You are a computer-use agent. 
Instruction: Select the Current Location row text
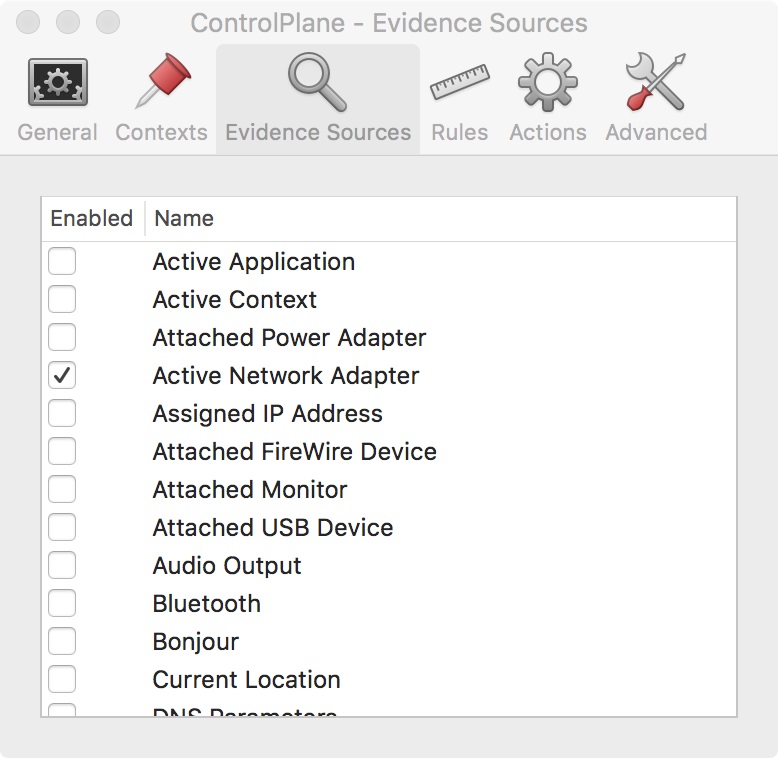[247, 680]
